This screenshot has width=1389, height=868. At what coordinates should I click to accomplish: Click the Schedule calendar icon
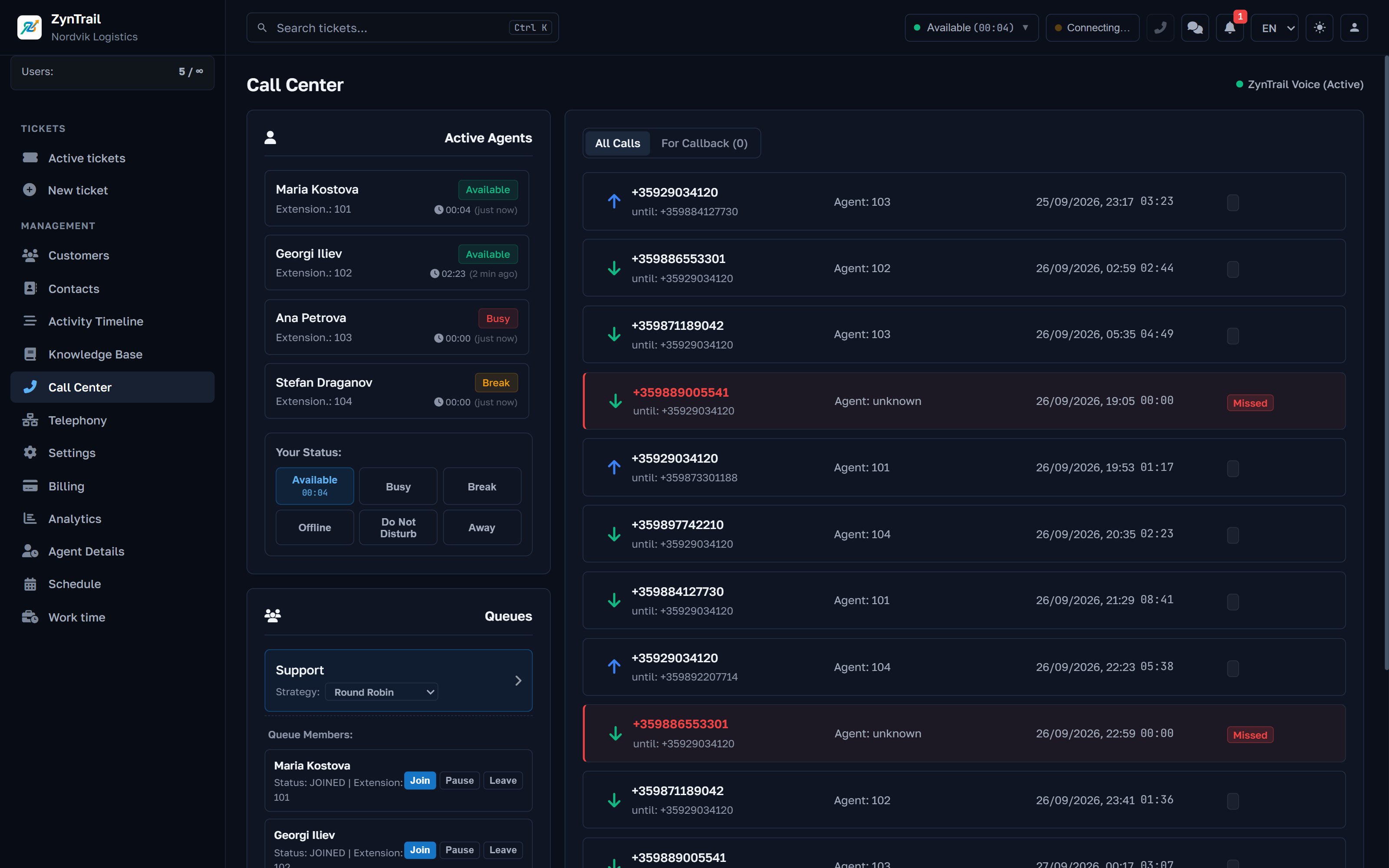pos(30,584)
